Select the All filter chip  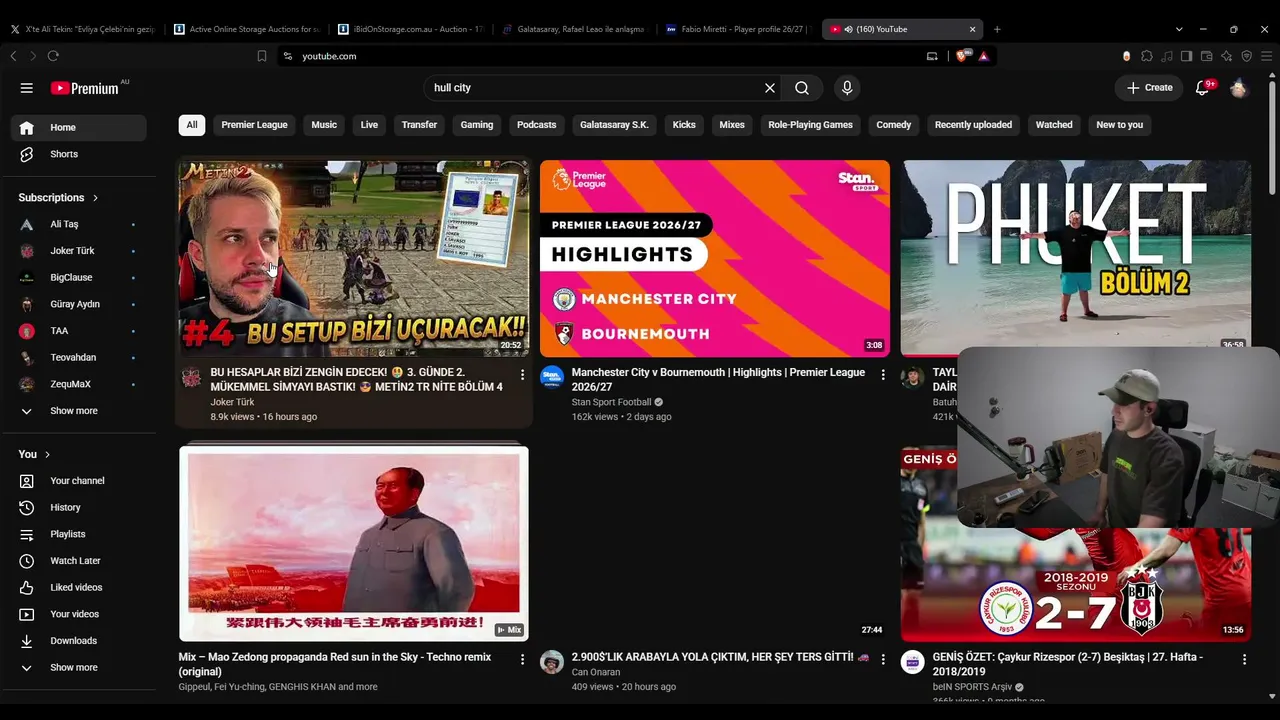pyautogui.click(x=192, y=125)
